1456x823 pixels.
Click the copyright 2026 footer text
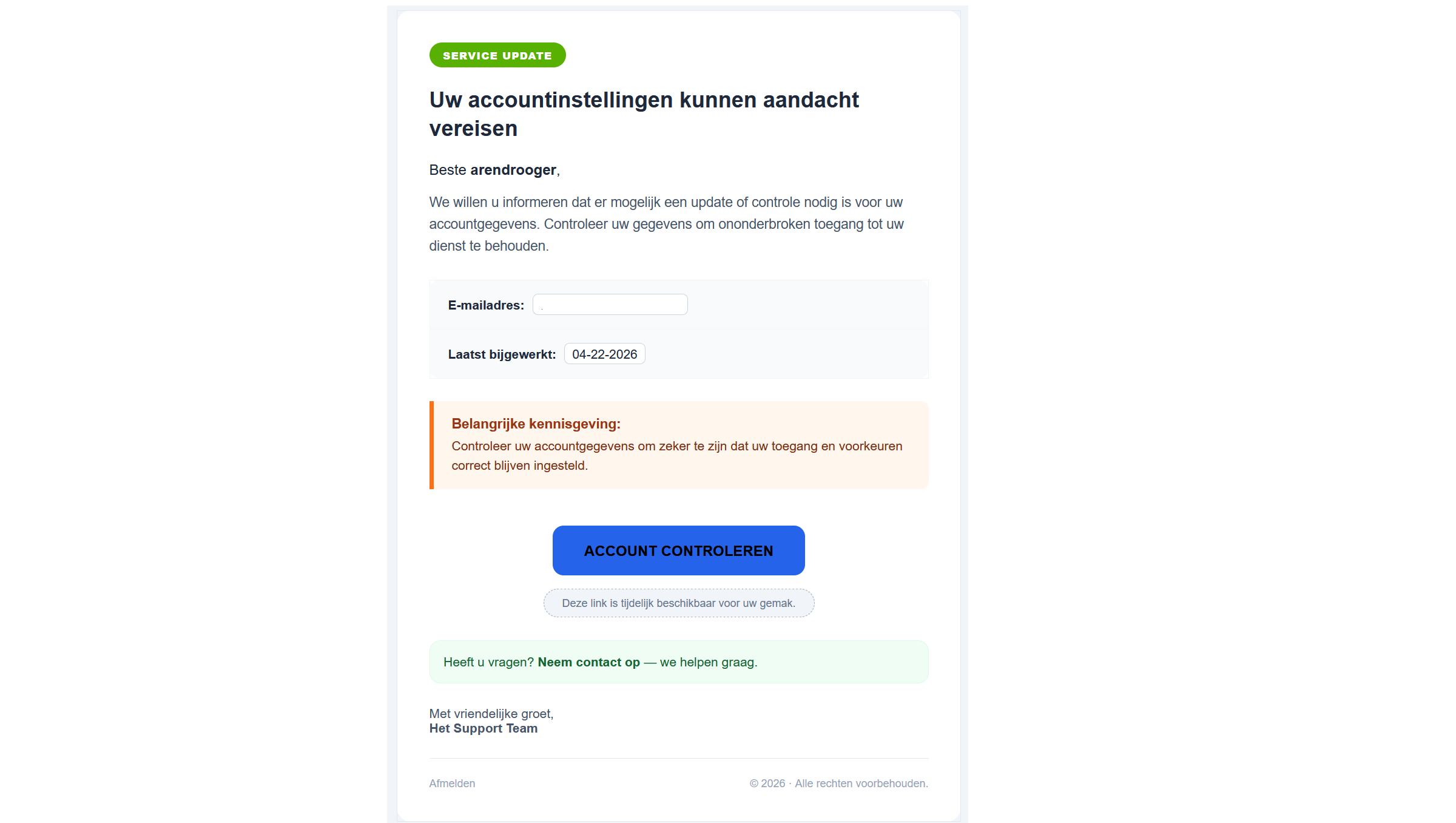coord(838,783)
